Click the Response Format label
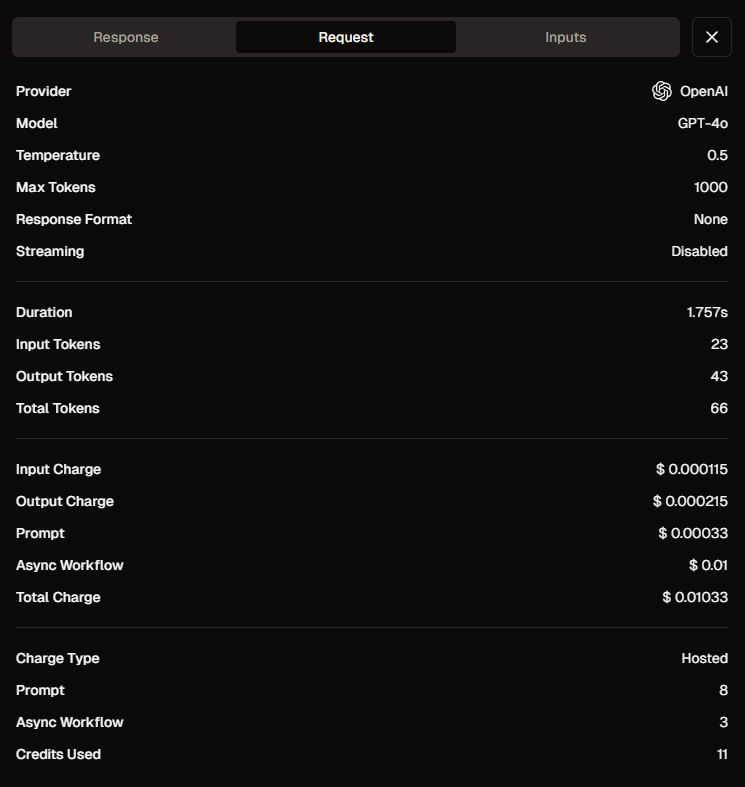The image size is (745, 787). coord(74,219)
